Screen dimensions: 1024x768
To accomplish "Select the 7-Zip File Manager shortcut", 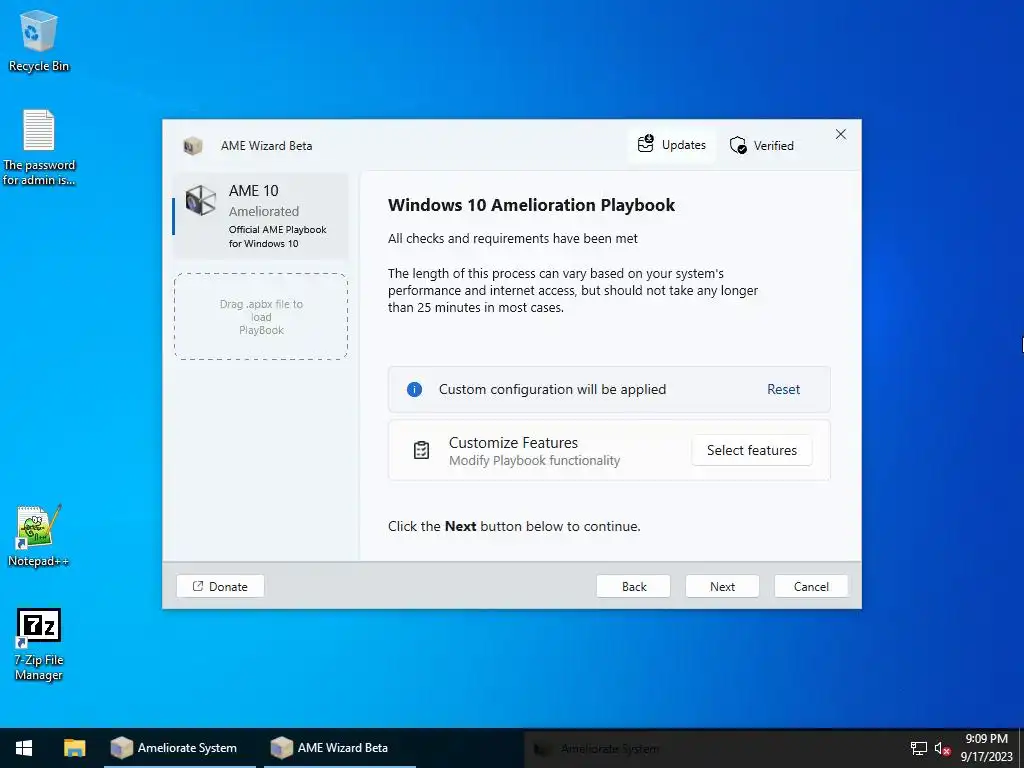I will click(x=39, y=645).
